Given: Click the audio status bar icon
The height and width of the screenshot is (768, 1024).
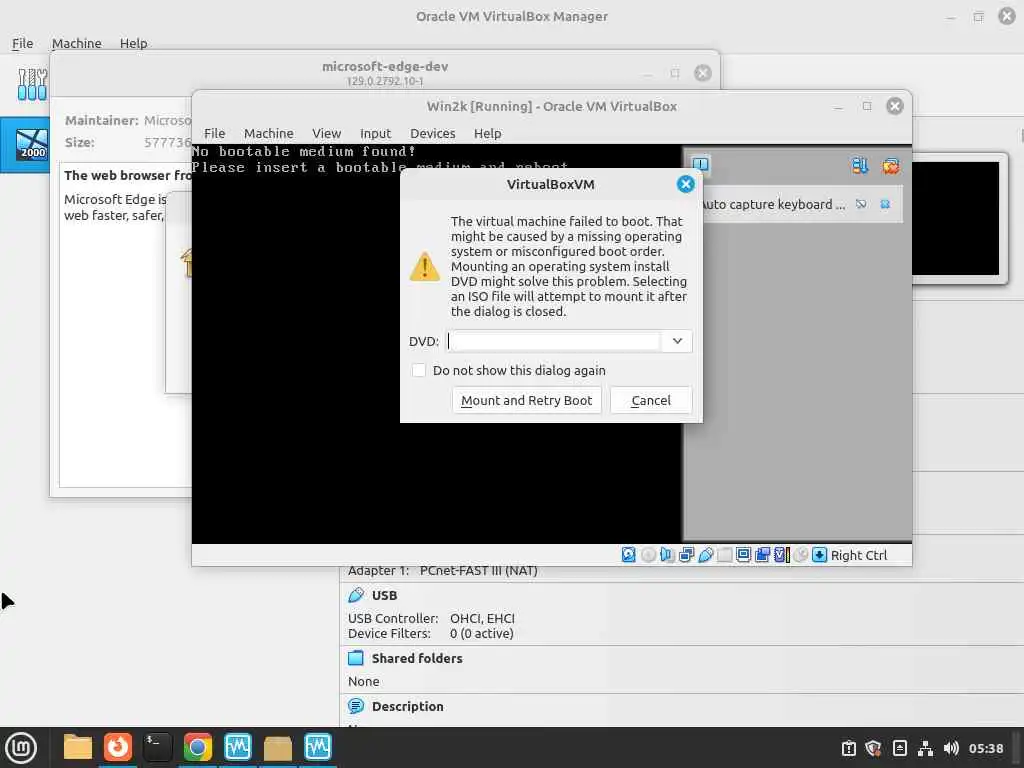Looking at the screenshot, I should point(667,555).
